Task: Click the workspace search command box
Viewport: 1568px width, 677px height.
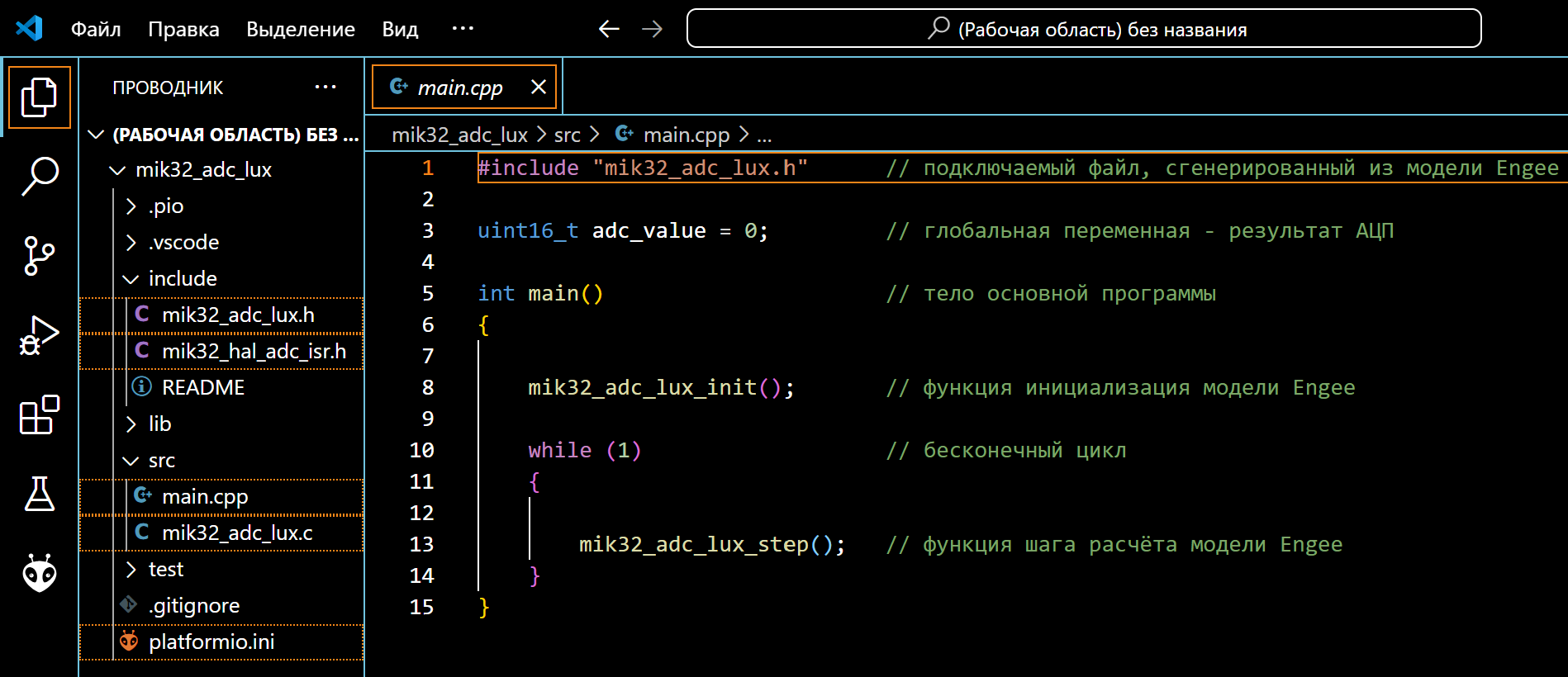Action: pyautogui.click(x=1083, y=29)
